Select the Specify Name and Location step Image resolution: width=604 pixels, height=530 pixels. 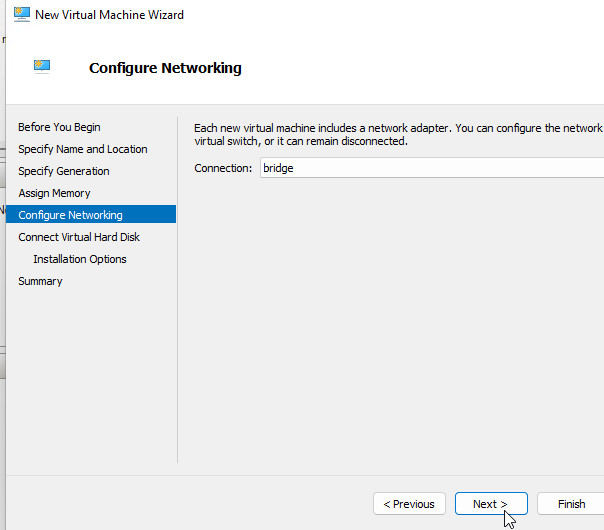82,149
